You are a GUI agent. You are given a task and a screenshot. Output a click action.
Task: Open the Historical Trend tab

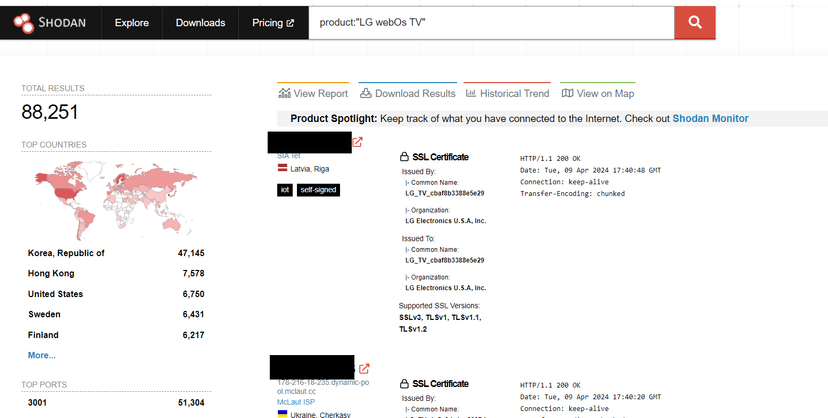(x=507, y=93)
